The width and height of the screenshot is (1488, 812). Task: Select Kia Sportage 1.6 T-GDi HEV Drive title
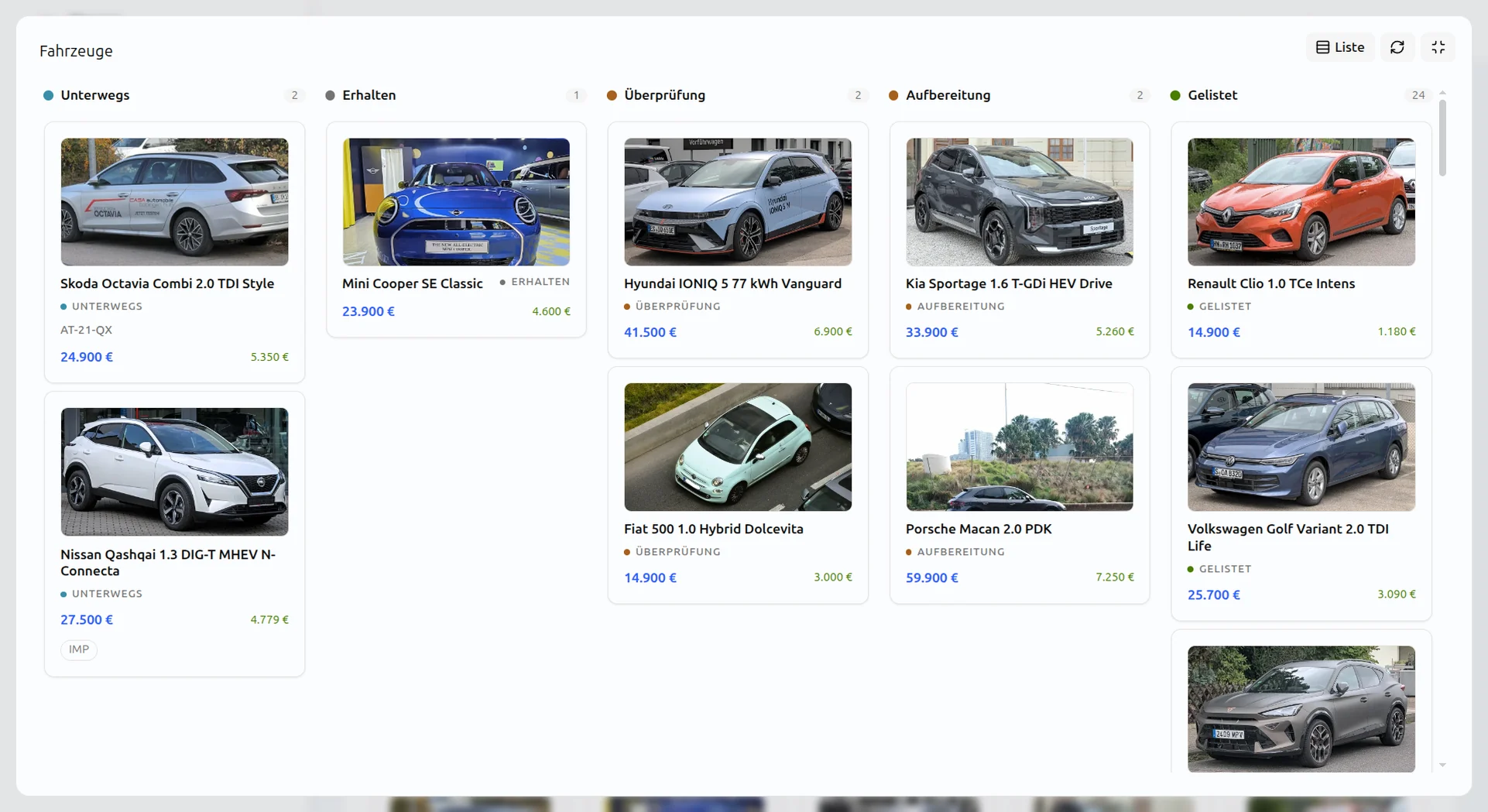tap(1009, 283)
